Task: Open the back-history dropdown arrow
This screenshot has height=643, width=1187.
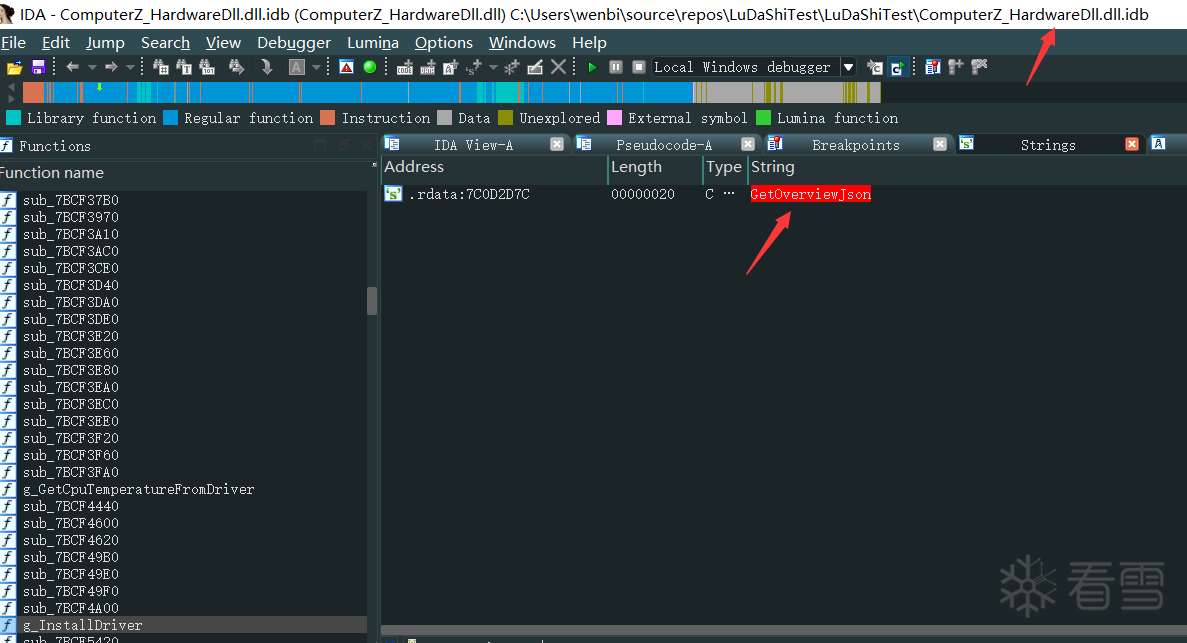Action: 92,67
